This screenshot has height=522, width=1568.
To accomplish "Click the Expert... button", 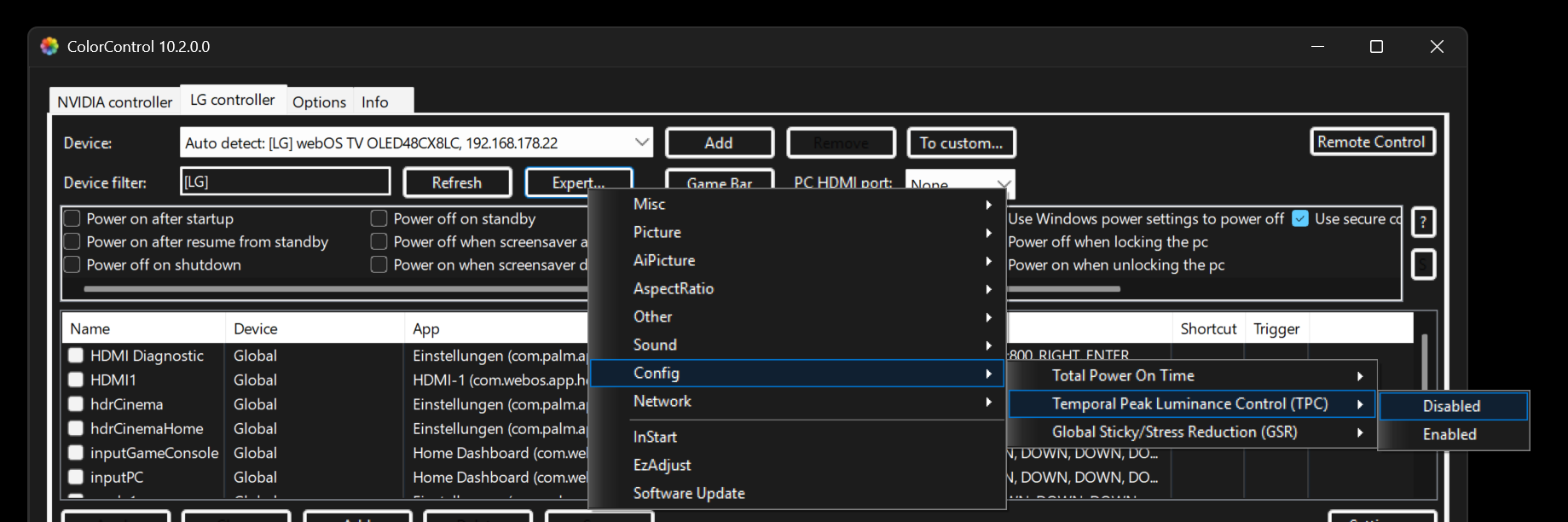I will point(579,183).
